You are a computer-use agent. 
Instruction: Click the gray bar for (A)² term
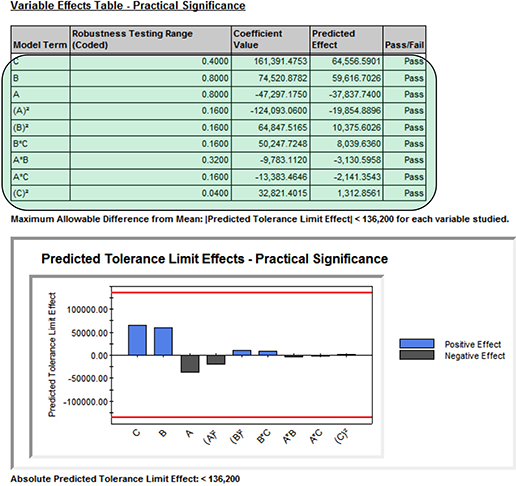pyautogui.click(x=216, y=360)
